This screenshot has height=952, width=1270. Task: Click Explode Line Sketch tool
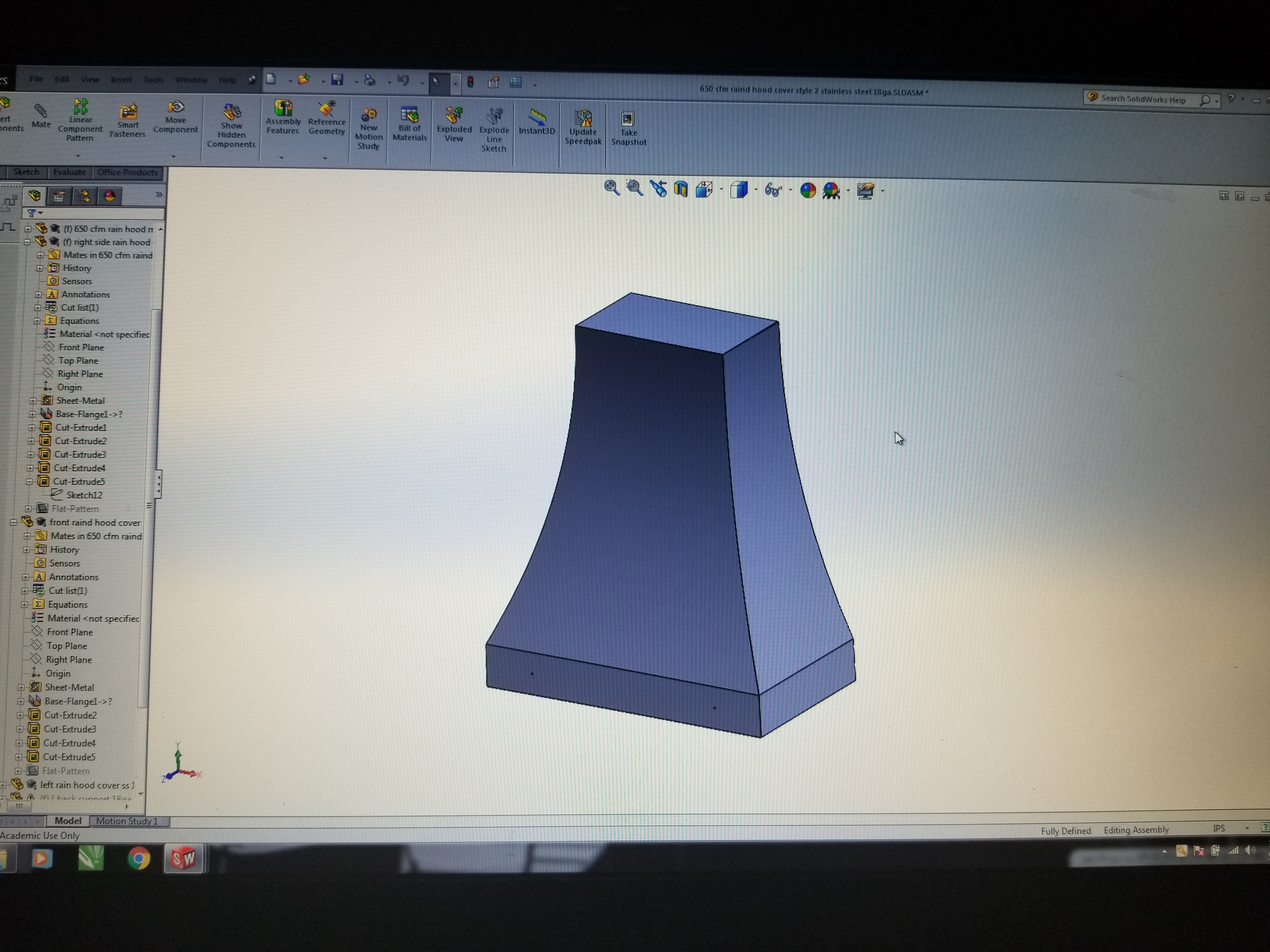494,130
